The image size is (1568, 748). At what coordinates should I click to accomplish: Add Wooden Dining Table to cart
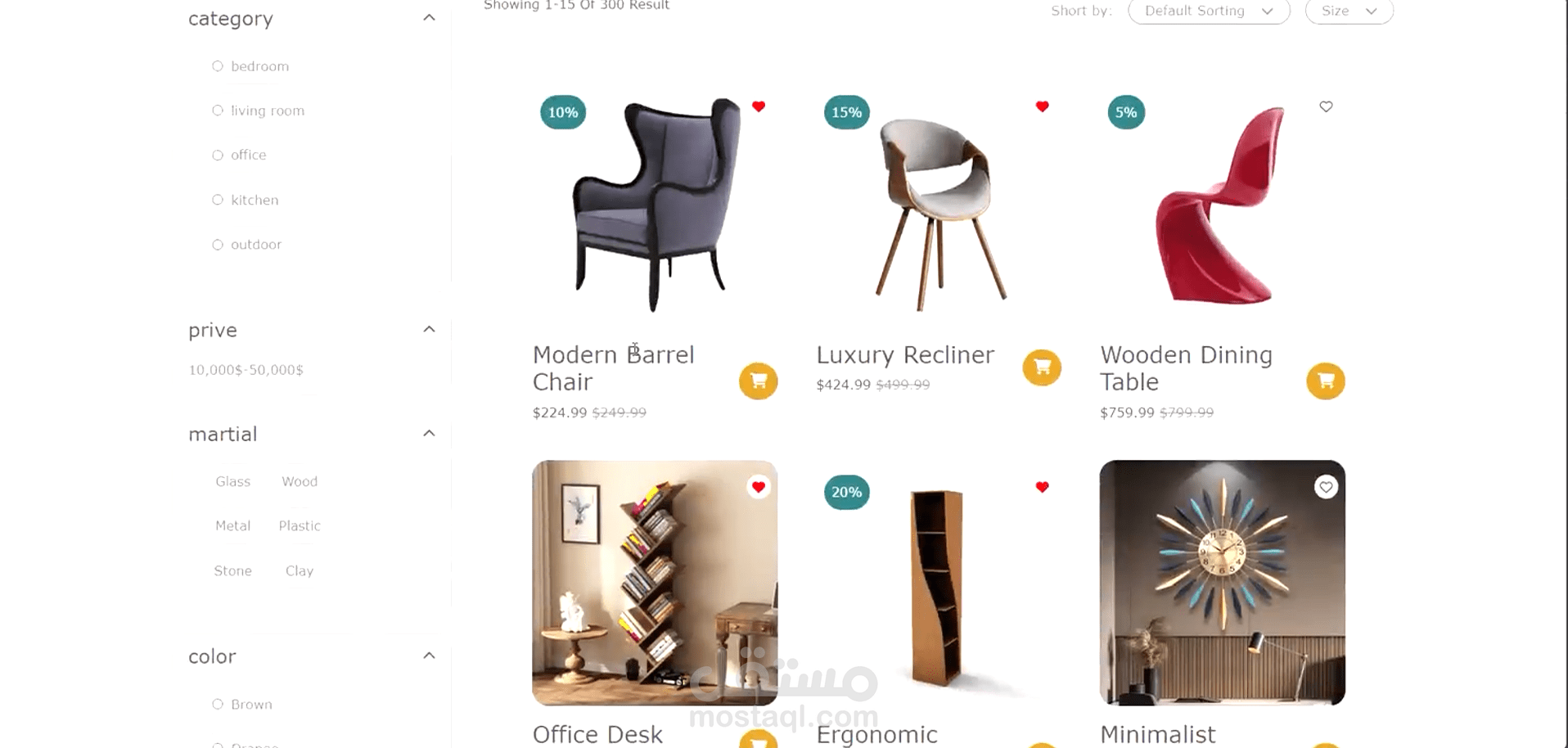pyautogui.click(x=1326, y=381)
